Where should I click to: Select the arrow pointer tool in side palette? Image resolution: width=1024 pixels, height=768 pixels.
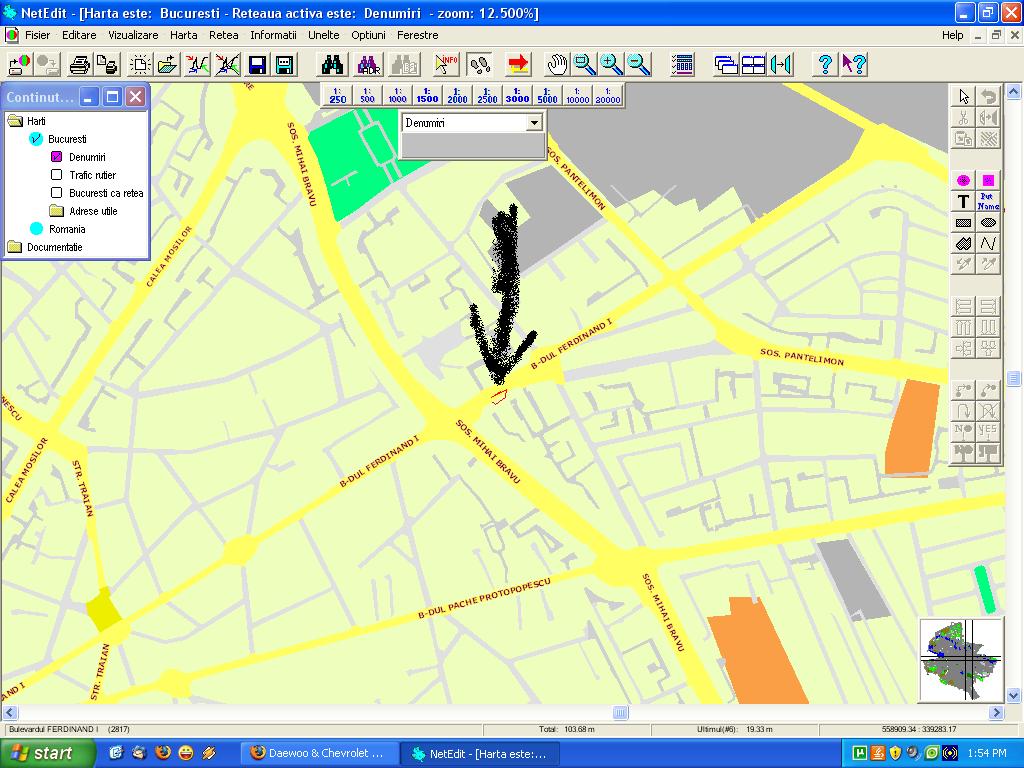963,97
